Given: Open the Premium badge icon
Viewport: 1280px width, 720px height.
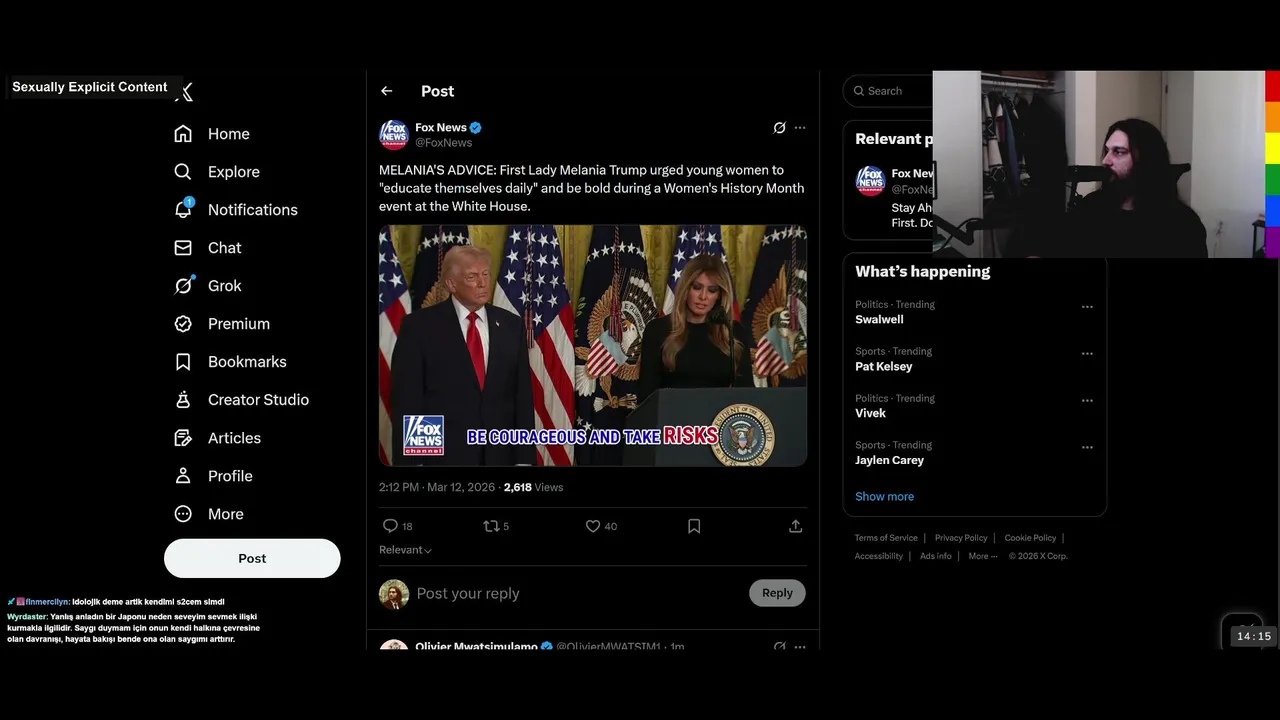Looking at the screenshot, I should point(183,324).
